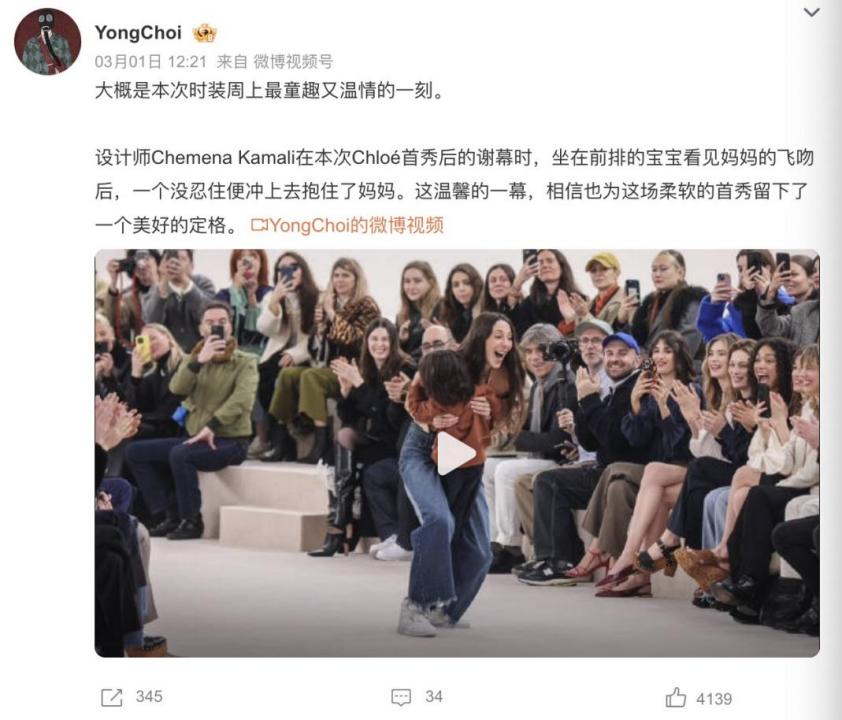Open YongChoi's profile avatar

pyautogui.click(x=47, y=41)
